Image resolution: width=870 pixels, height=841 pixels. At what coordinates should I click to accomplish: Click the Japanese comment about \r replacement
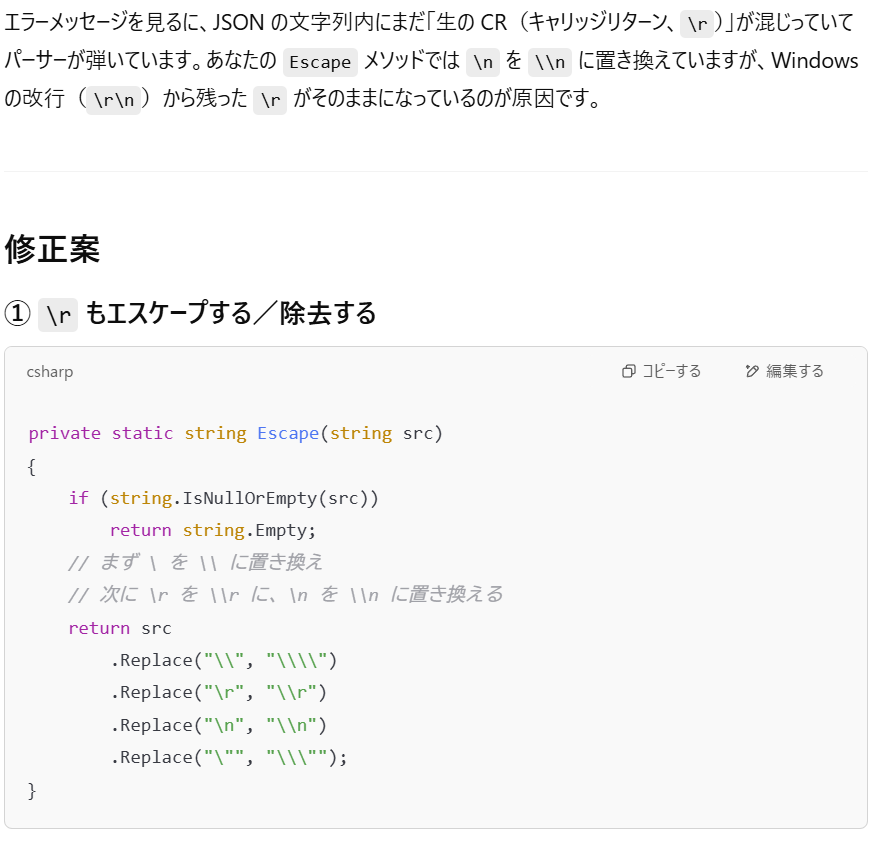(x=285, y=595)
